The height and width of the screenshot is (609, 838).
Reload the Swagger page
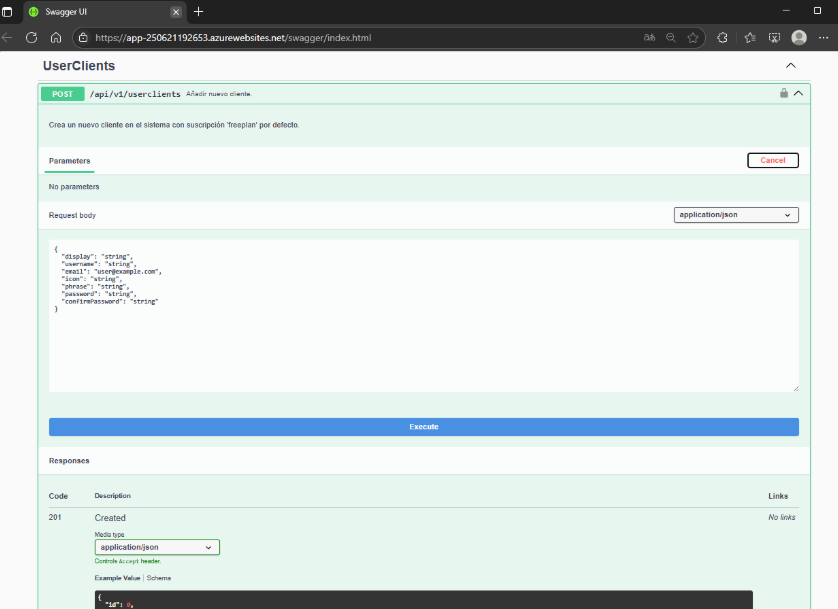[32, 37]
